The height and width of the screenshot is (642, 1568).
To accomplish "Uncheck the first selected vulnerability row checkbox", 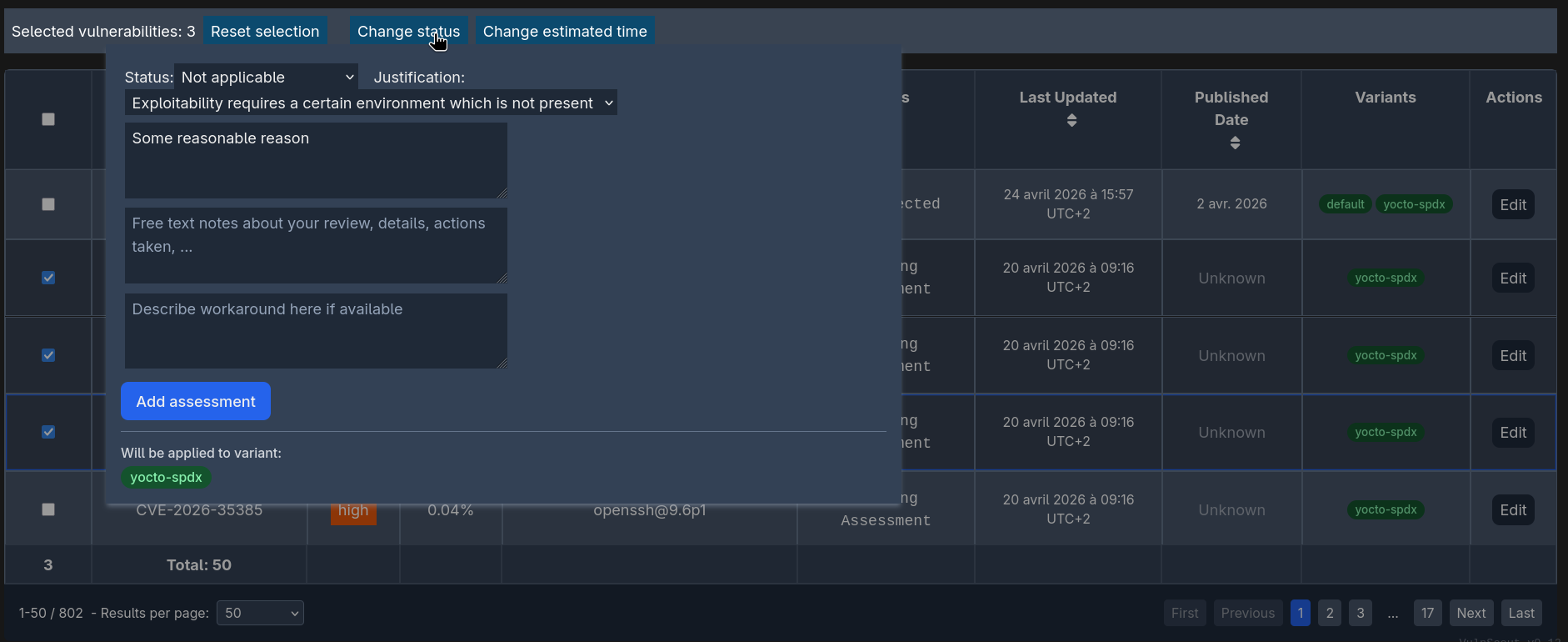I will [x=48, y=278].
